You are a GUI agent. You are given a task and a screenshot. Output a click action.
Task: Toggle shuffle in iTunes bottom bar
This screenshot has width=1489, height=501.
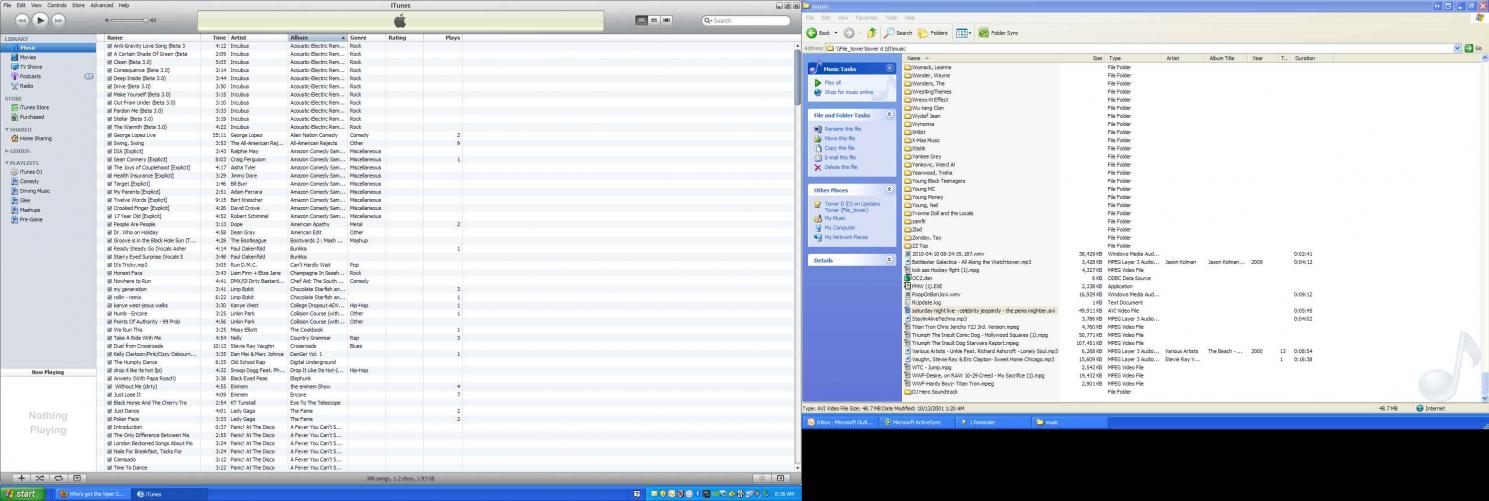pyautogui.click(x=42, y=479)
